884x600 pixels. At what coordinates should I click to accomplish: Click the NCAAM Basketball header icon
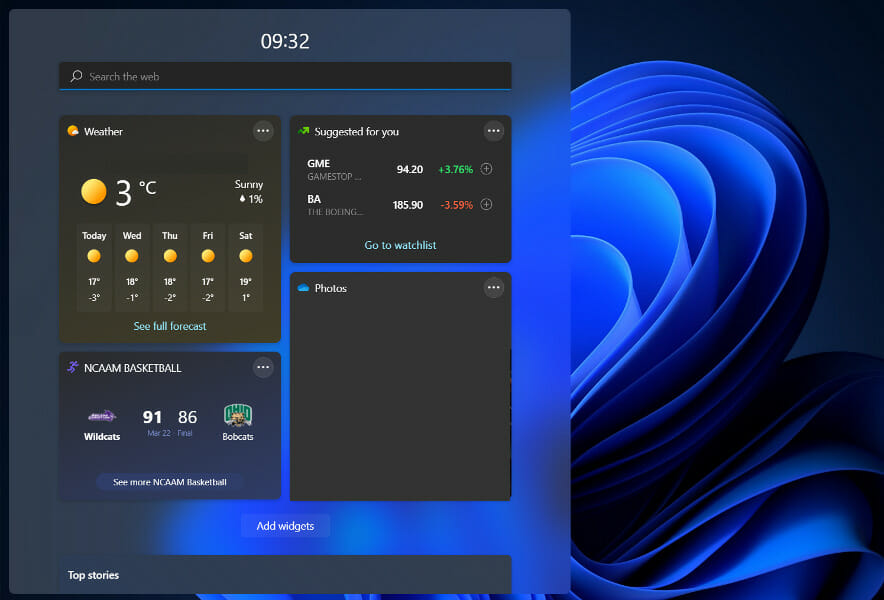(70, 367)
